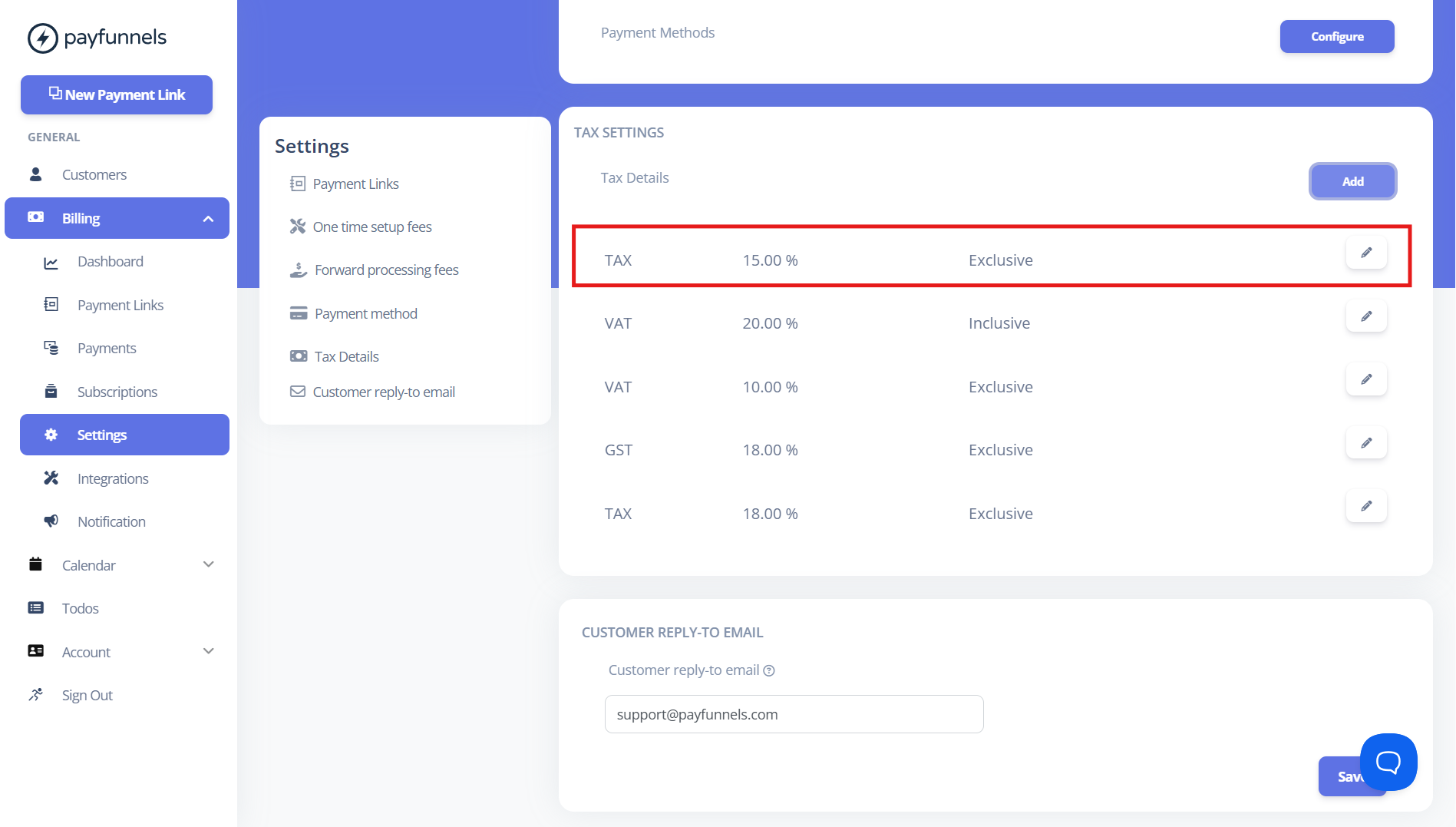Click the Forward processing fees icon
The width and height of the screenshot is (1456, 827).
click(x=298, y=270)
